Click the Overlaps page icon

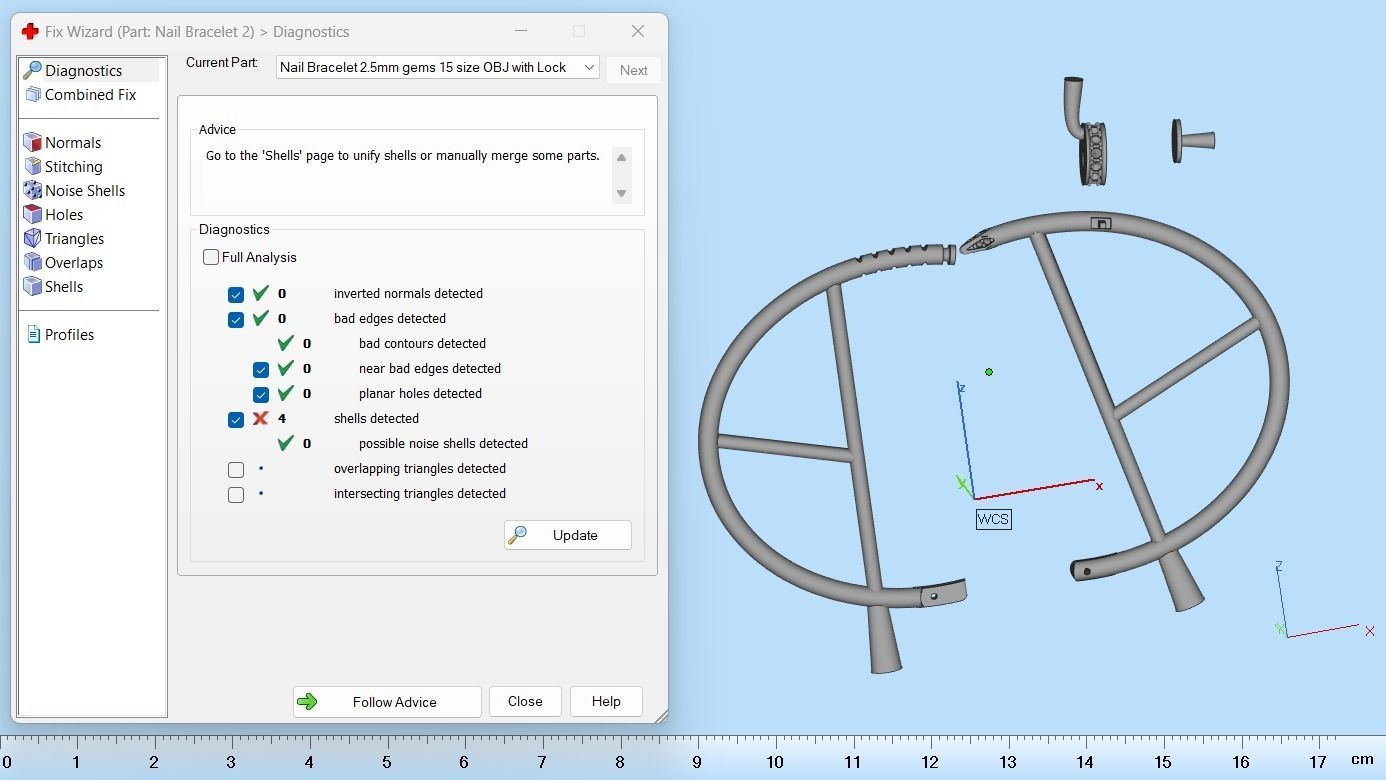tap(32, 262)
